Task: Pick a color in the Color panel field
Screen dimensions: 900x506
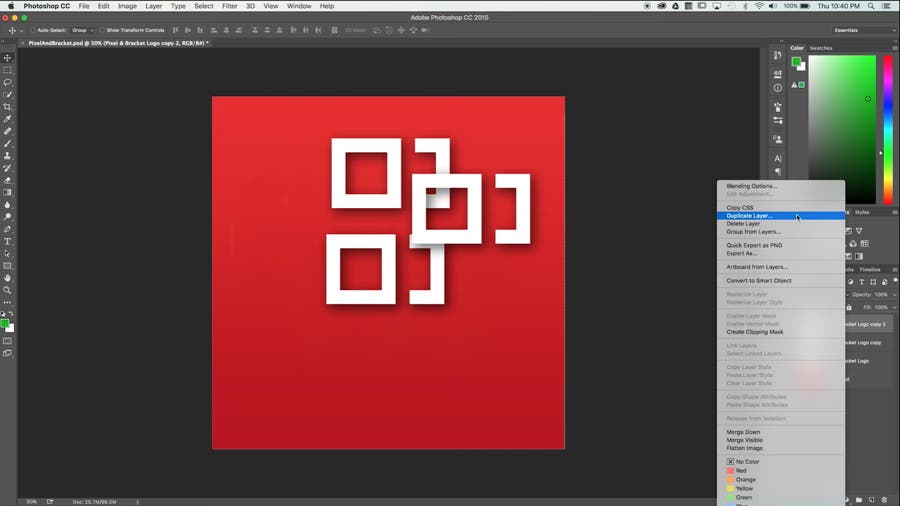Action: click(x=842, y=130)
